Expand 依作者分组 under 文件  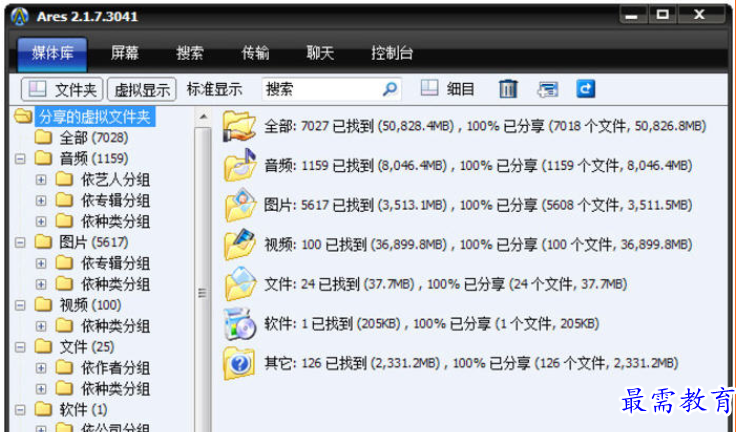coord(41,368)
